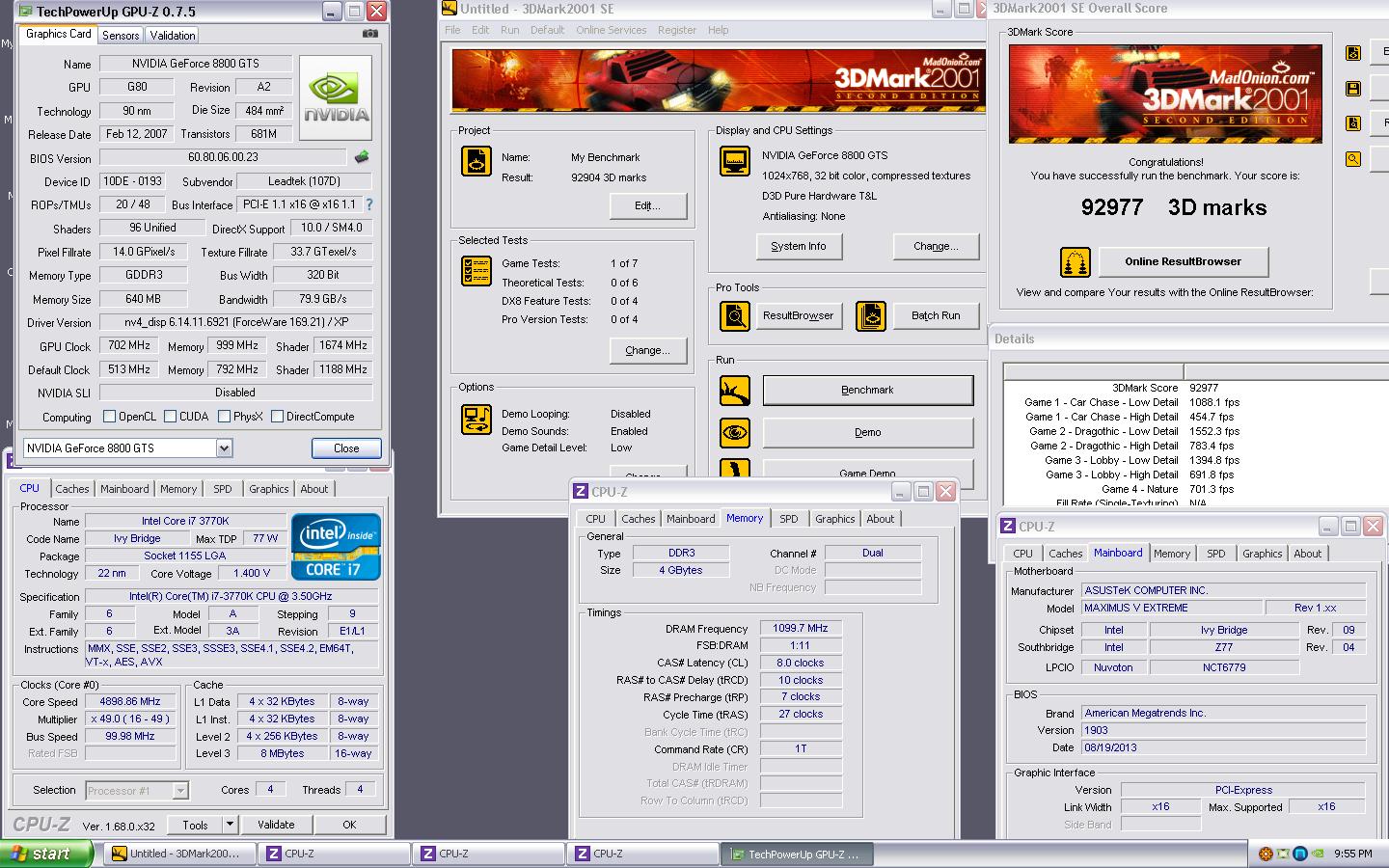Toggle the CUDA checkbox
This screenshot has height=868, width=1389.
point(170,417)
